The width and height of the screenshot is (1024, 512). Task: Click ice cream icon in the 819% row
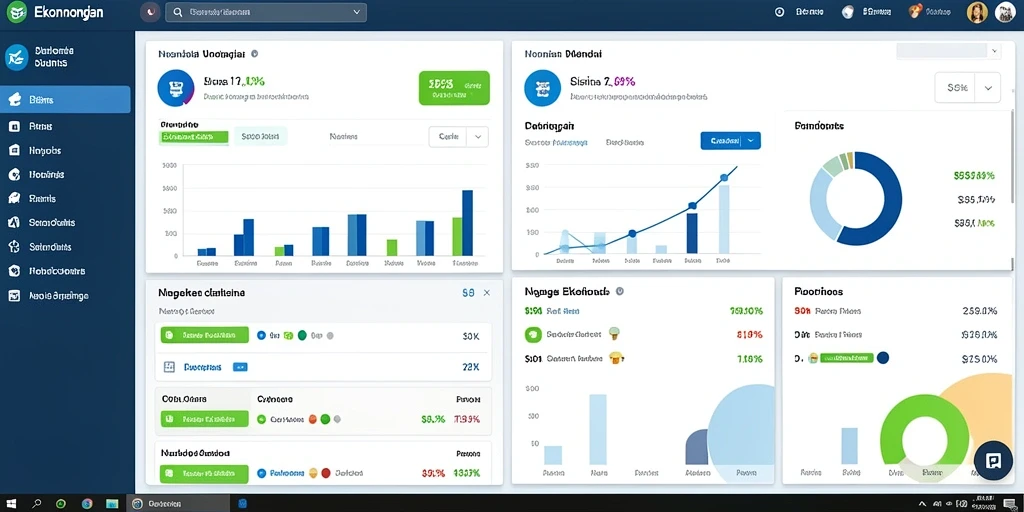click(x=614, y=334)
